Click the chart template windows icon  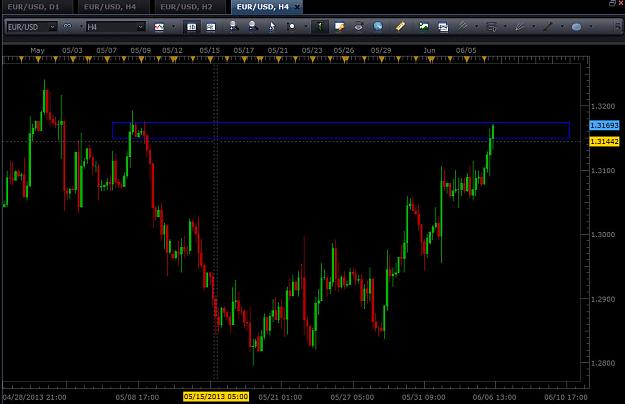pyautogui.click(x=443, y=27)
